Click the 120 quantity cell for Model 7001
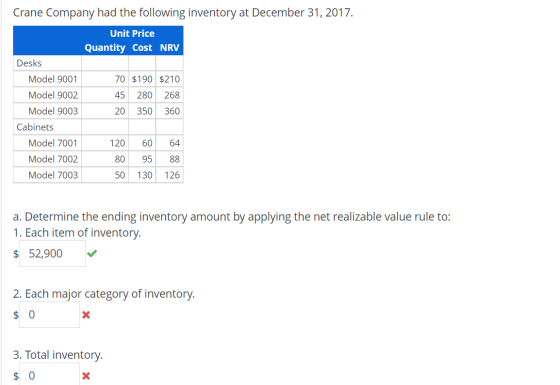 click(x=105, y=143)
